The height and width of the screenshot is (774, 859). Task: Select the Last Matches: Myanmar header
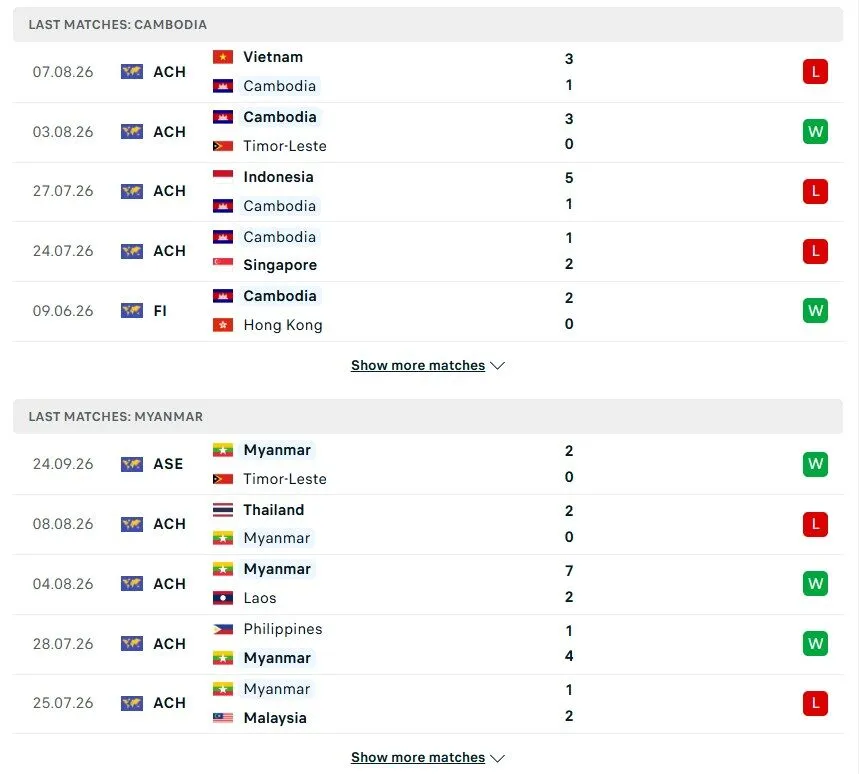click(x=428, y=416)
